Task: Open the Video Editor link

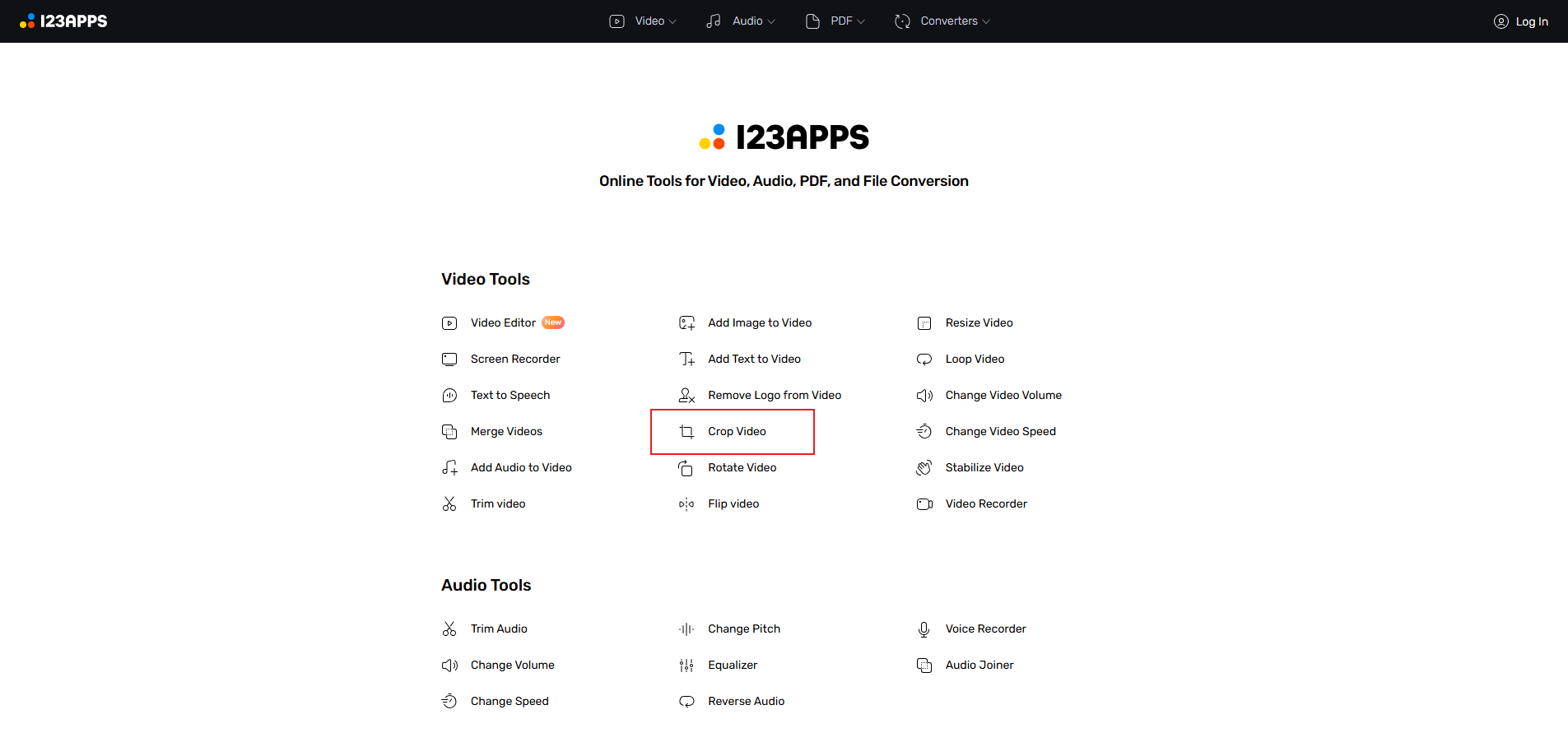Action: 503,323
